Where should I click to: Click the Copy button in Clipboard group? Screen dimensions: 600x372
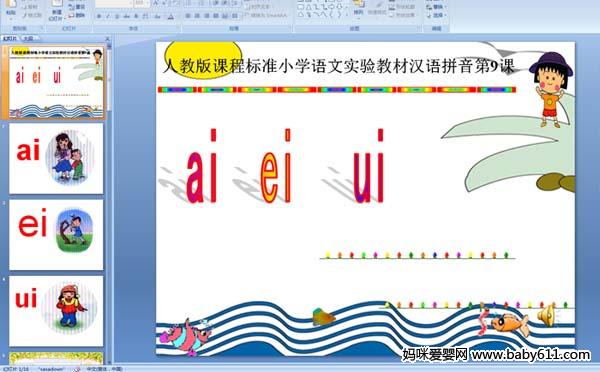pos(30,7)
